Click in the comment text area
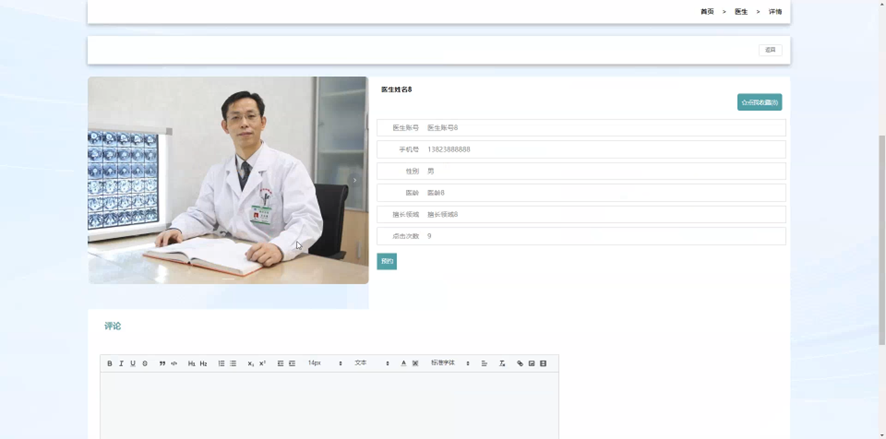The width and height of the screenshot is (886, 439). coord(329,406)
